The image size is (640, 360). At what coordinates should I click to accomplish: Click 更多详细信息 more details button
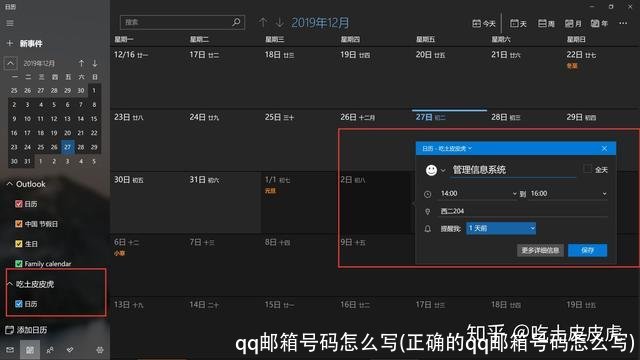pos(540,250)
